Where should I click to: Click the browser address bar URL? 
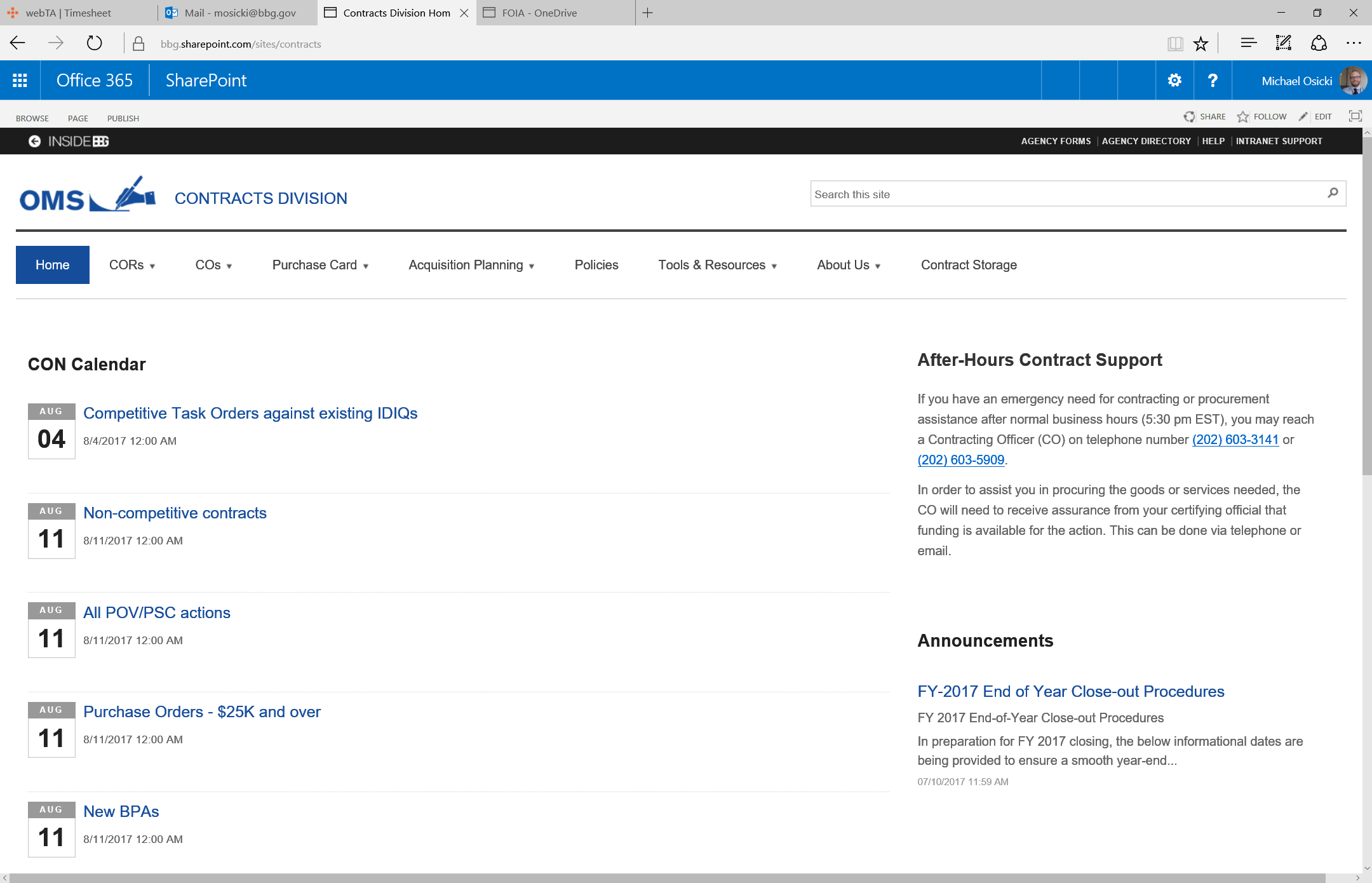241,44
